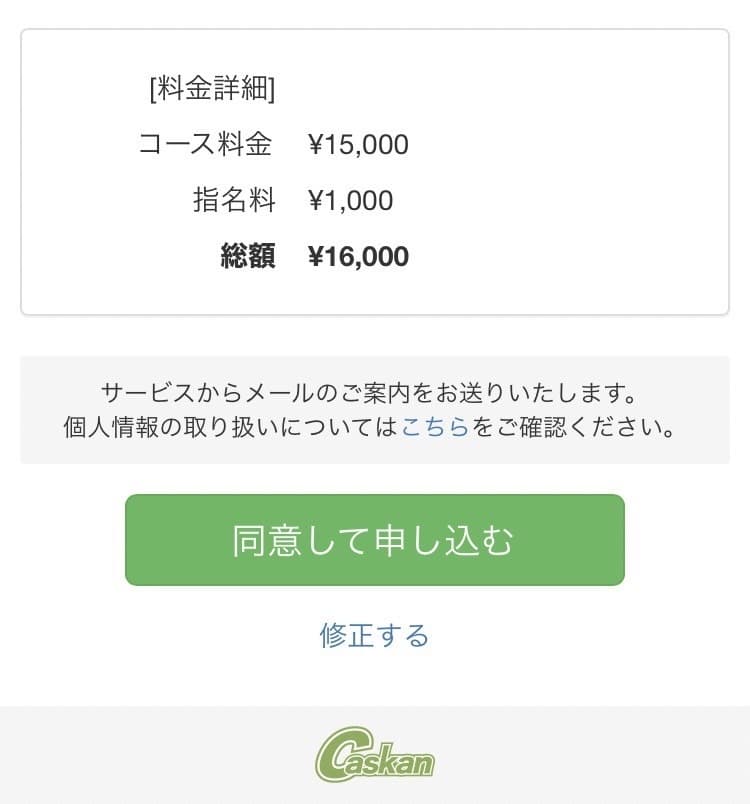The image size is (750, 804).
Task: Click the ¥1,000 nomination fee amount
Action: coord(351,201)
